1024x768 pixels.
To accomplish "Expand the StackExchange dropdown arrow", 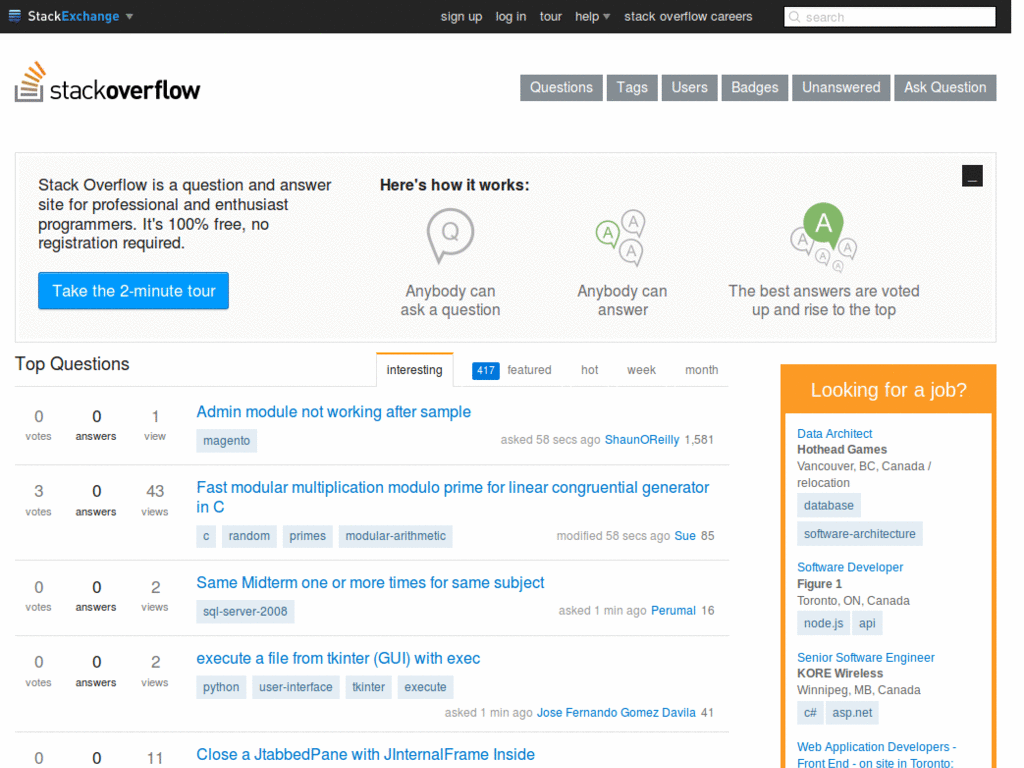I will coord(129,16).
